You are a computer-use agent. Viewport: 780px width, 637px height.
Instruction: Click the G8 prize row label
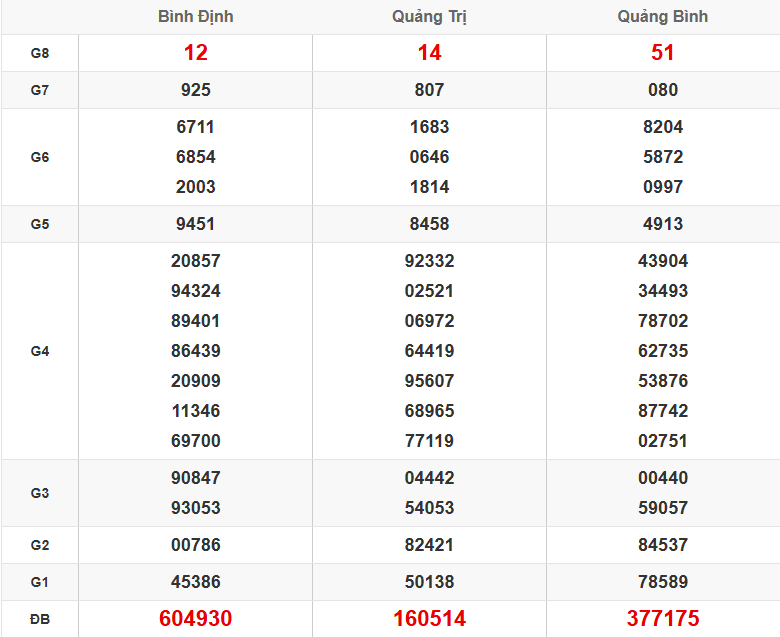tap(40, 53)
